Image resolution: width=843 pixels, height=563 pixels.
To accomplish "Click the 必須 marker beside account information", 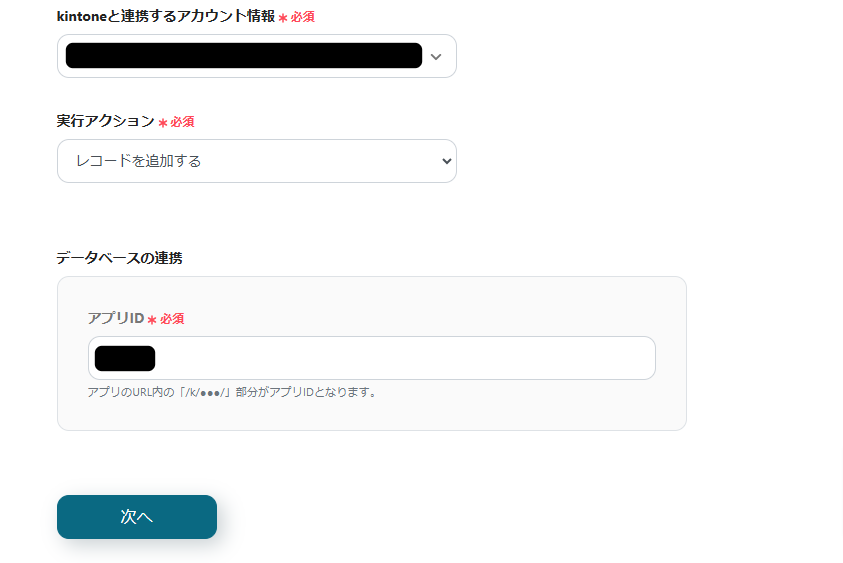I will (x=303, y=18).
